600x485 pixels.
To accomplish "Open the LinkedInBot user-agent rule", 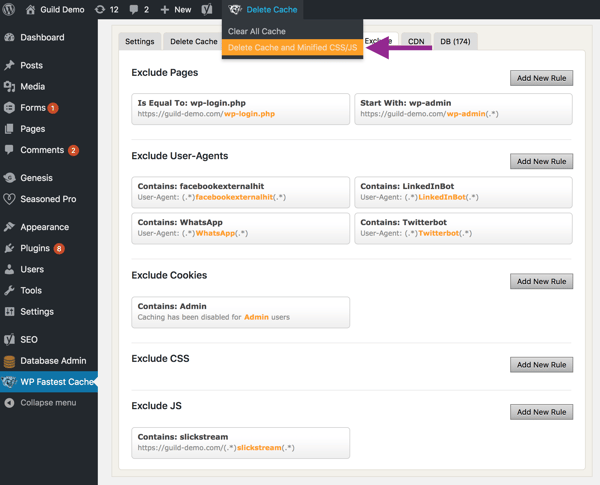I will tap(463, 192).
